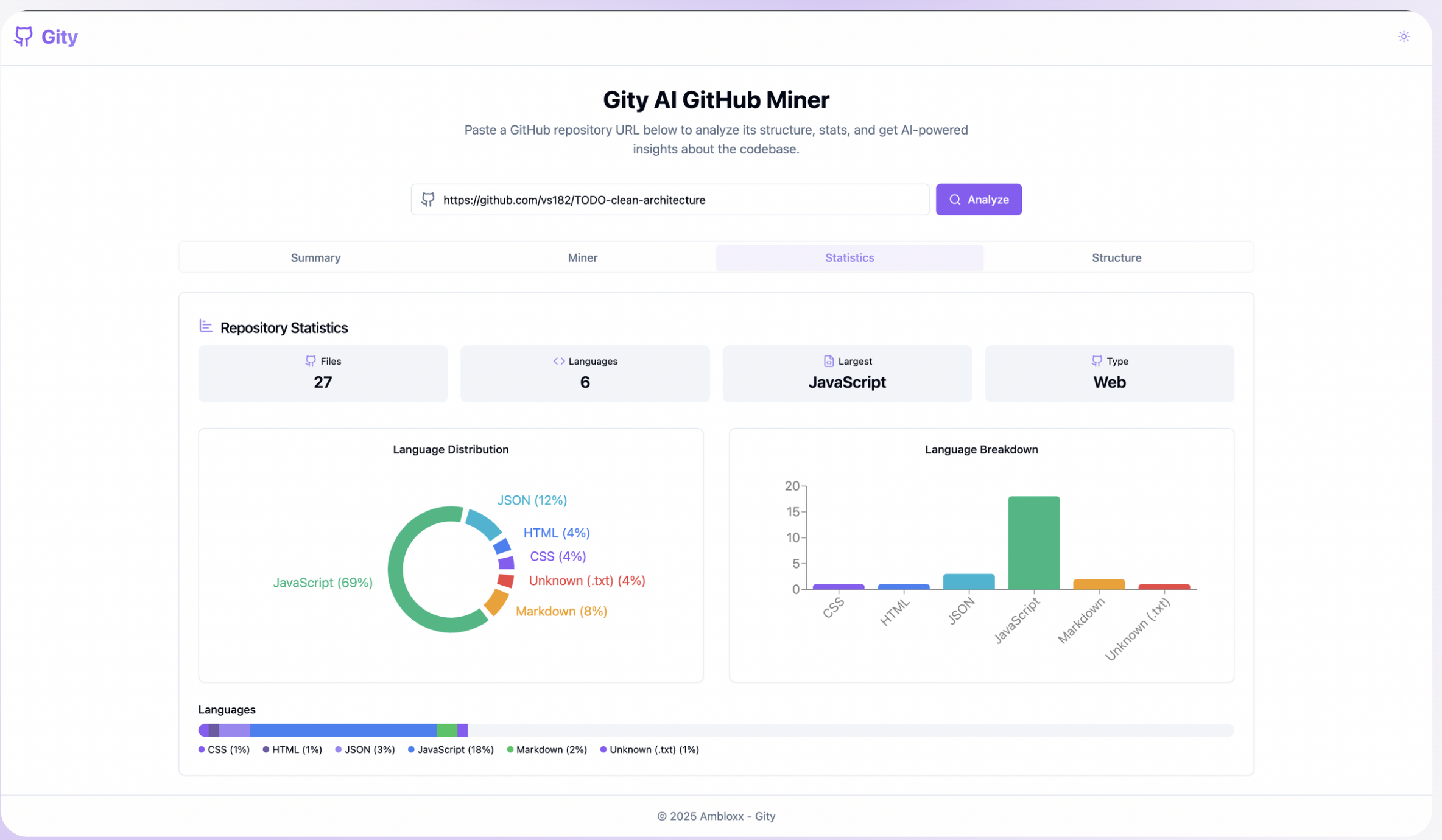Switch to the Summary tab

tap(315, 257)
